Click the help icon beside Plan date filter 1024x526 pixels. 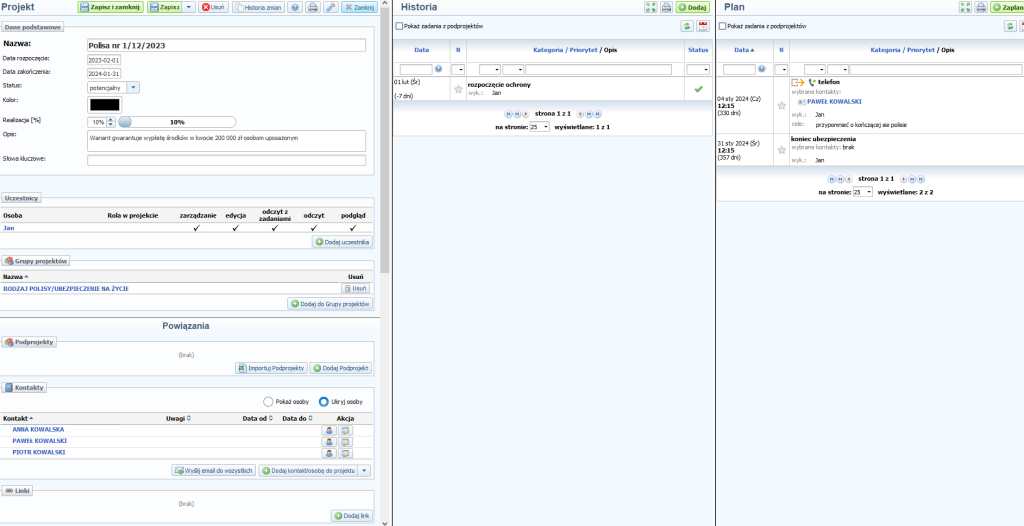coord(761,69)
